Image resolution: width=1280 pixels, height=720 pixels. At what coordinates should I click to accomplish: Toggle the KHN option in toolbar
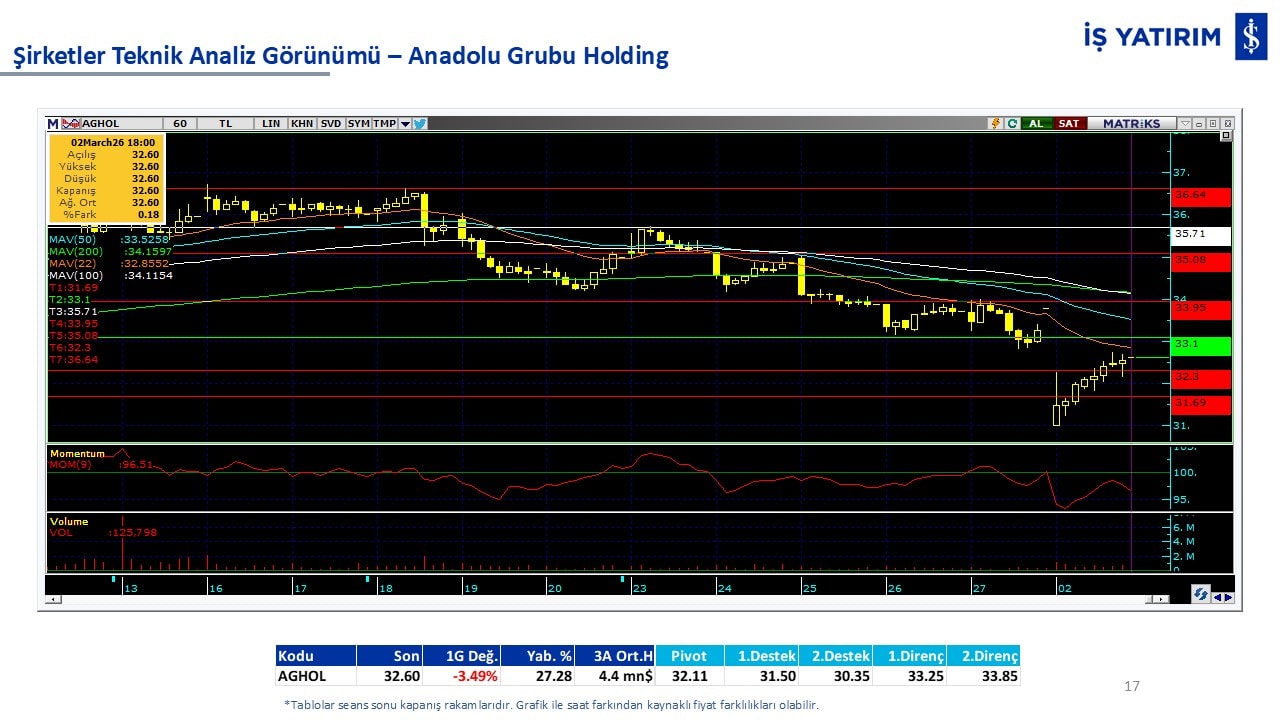pos(301,124)
